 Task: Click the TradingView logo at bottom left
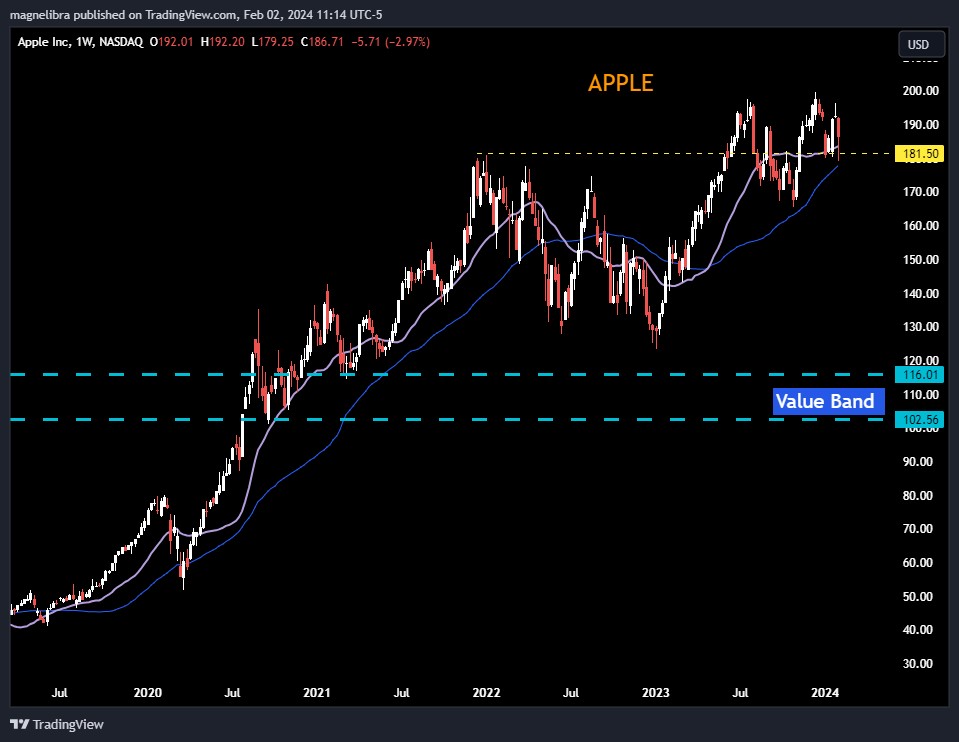tap(57, 724)
